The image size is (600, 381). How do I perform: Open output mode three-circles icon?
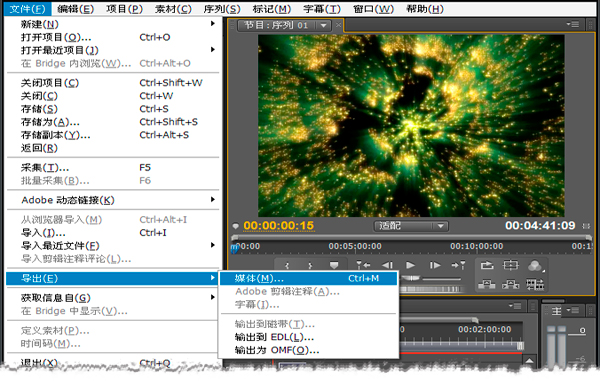(x=535, y=265)
